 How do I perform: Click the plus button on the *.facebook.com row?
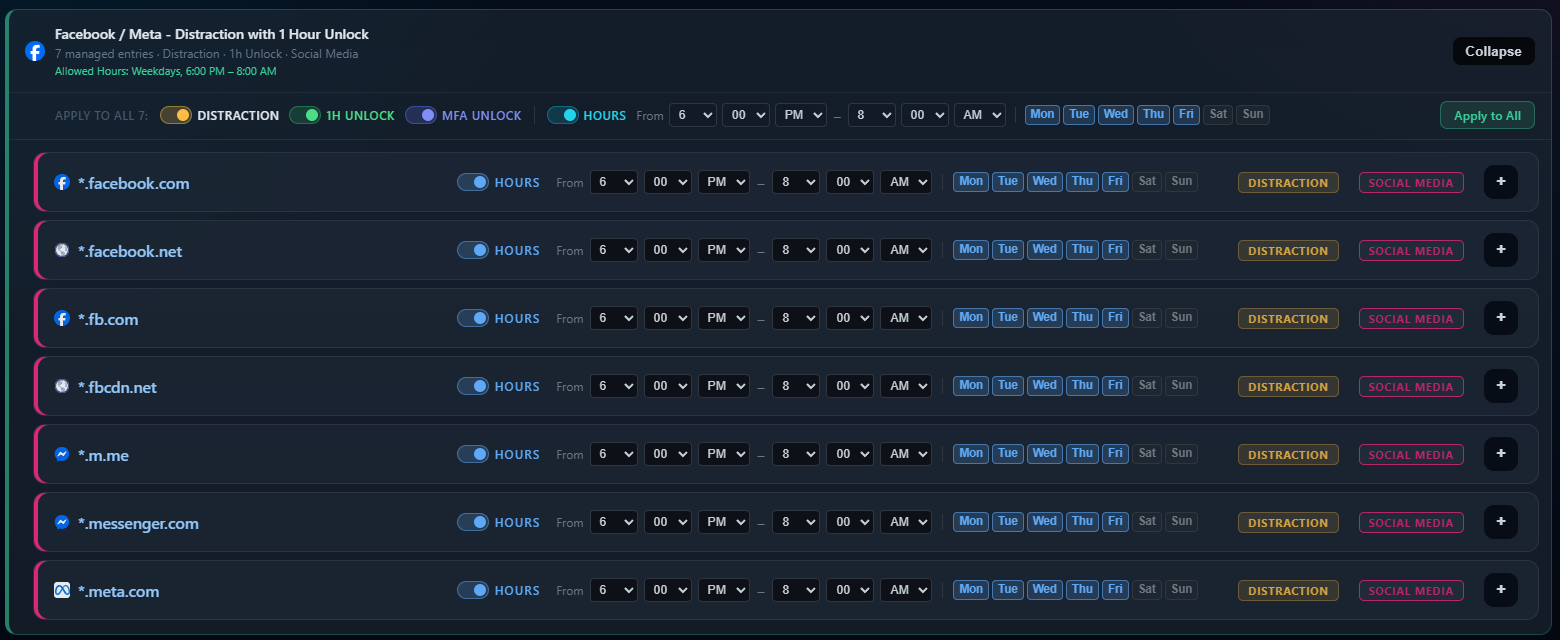click(x=1501, y=182)
